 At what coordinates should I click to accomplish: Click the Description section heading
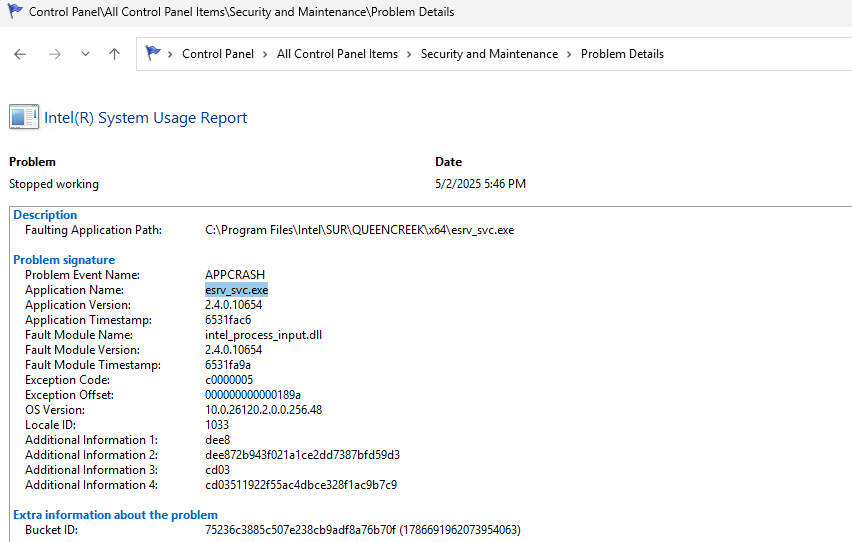(45, 215)
